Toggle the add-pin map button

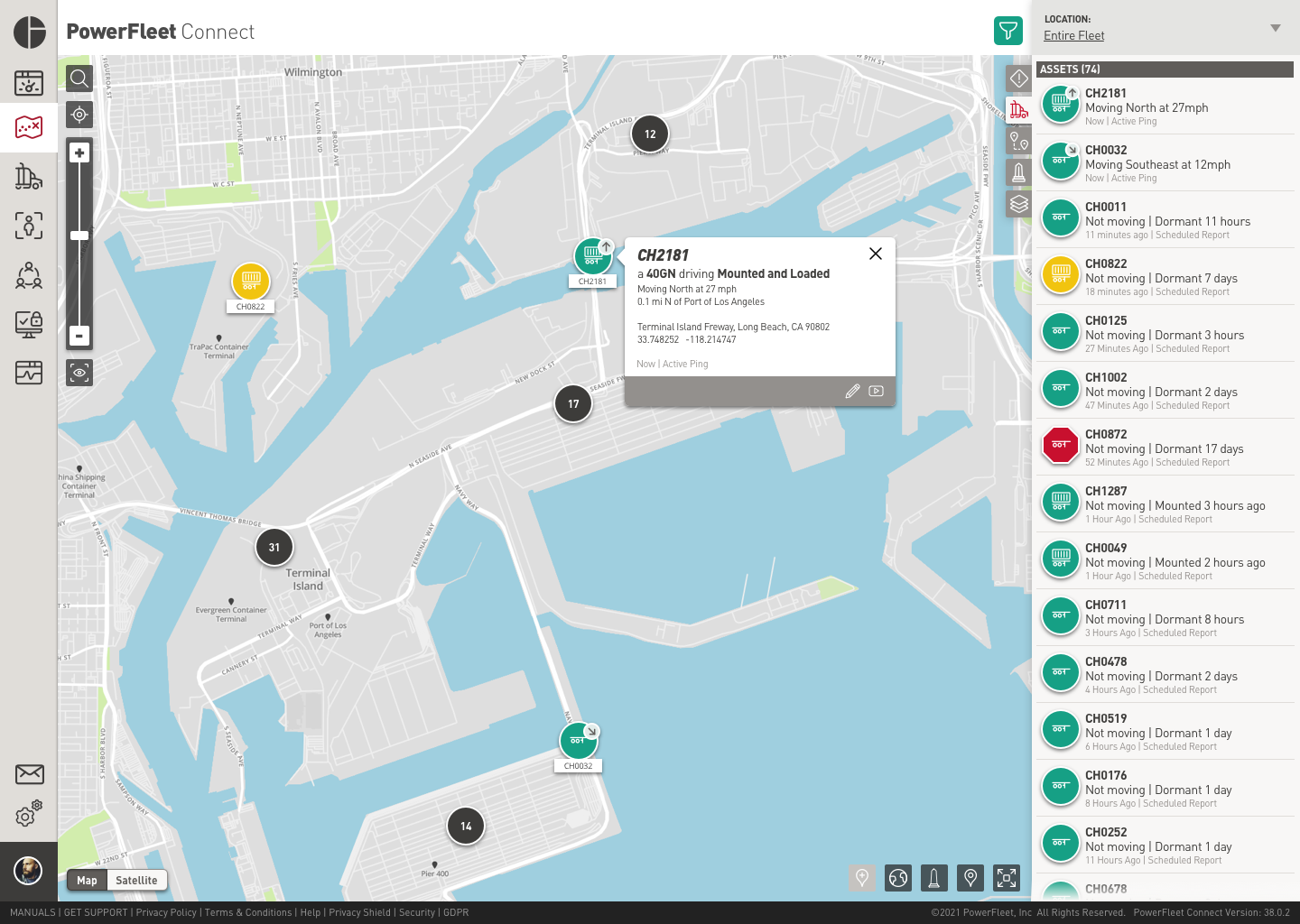pyautogui.click(x=862, y=877)
